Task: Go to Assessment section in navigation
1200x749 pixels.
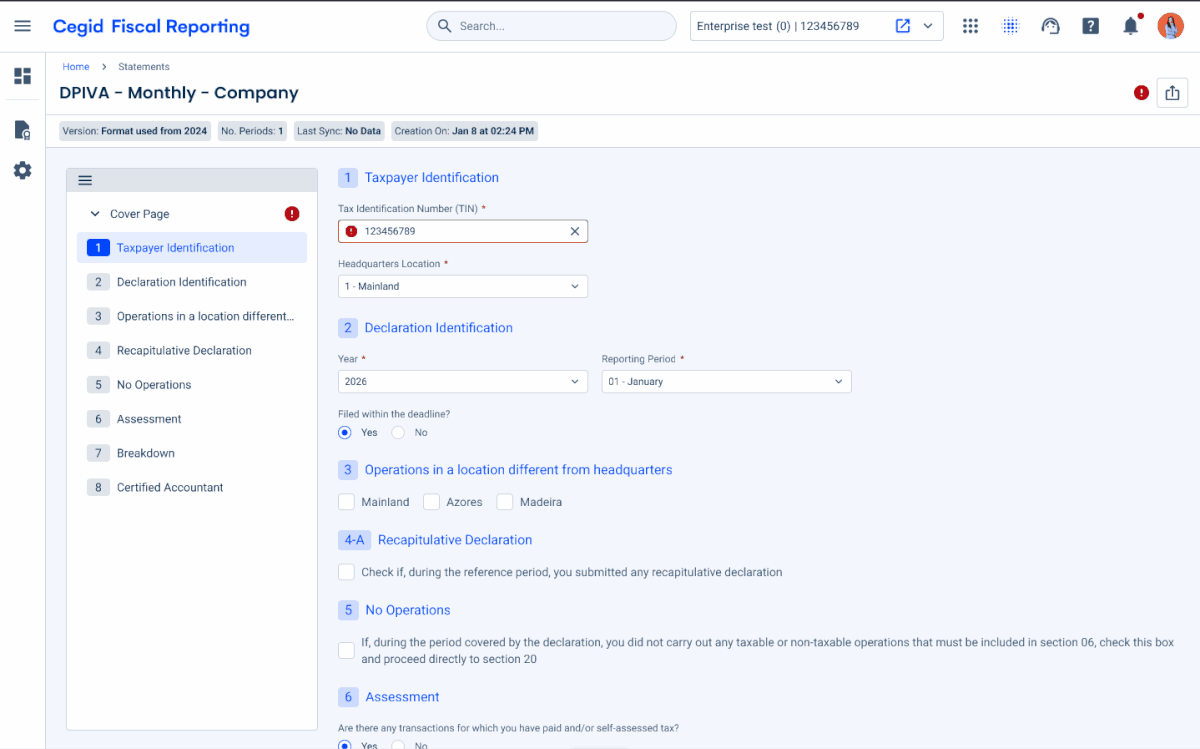Action: pyautogui.click(x=149, y=419)
